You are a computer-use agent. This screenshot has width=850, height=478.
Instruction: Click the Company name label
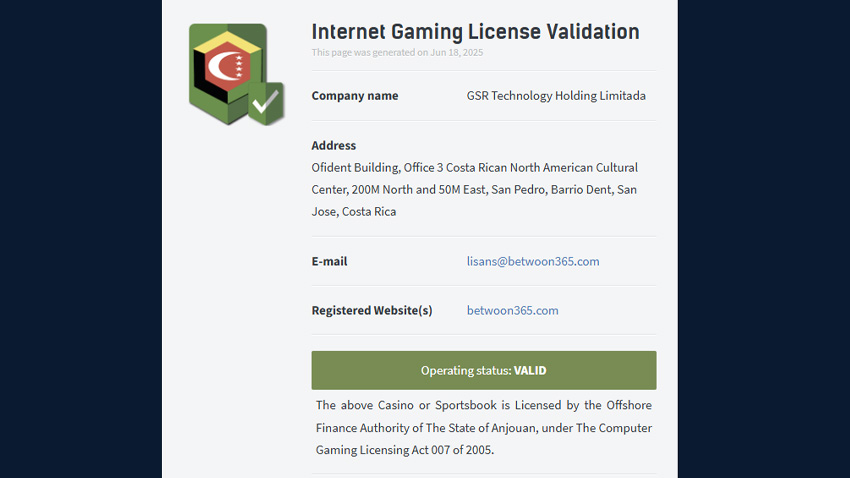pyautogui.click(x=355, y=96)
